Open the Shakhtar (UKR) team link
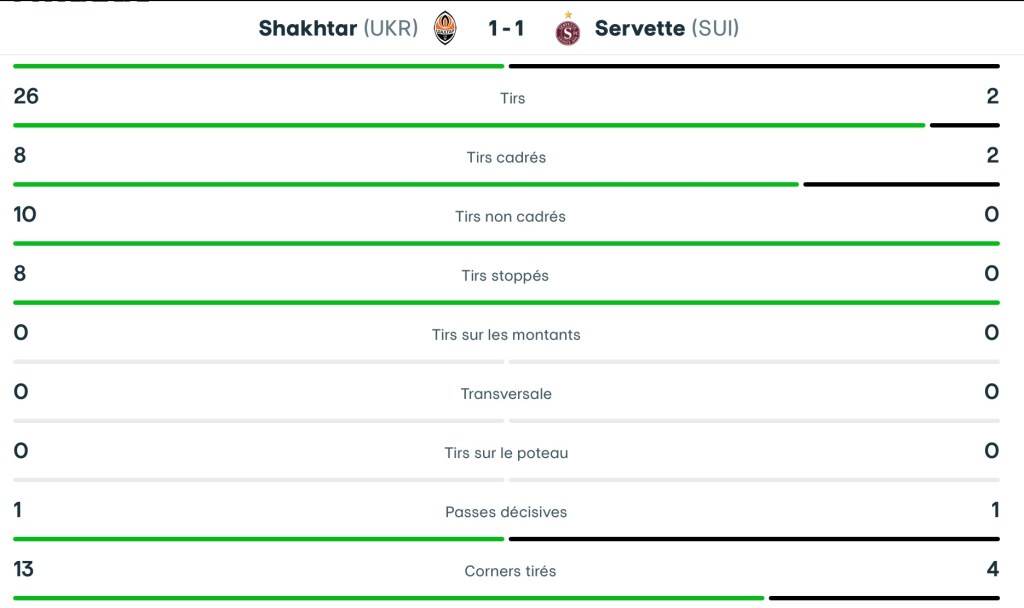 click(338, 28)
